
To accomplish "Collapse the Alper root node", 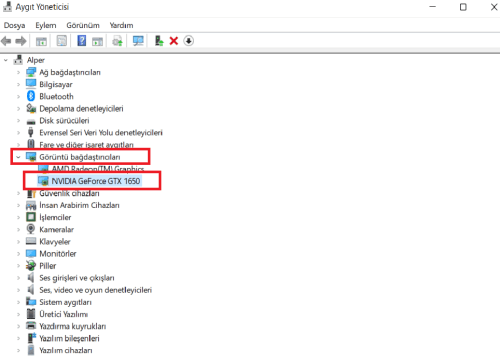I will coord(6,60).
